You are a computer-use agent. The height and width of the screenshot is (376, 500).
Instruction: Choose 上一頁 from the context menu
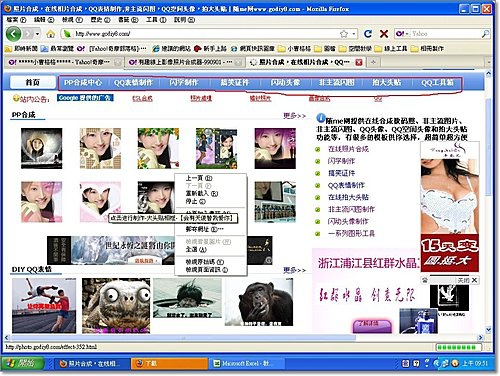pyautogui.click(x=211, y=178)
